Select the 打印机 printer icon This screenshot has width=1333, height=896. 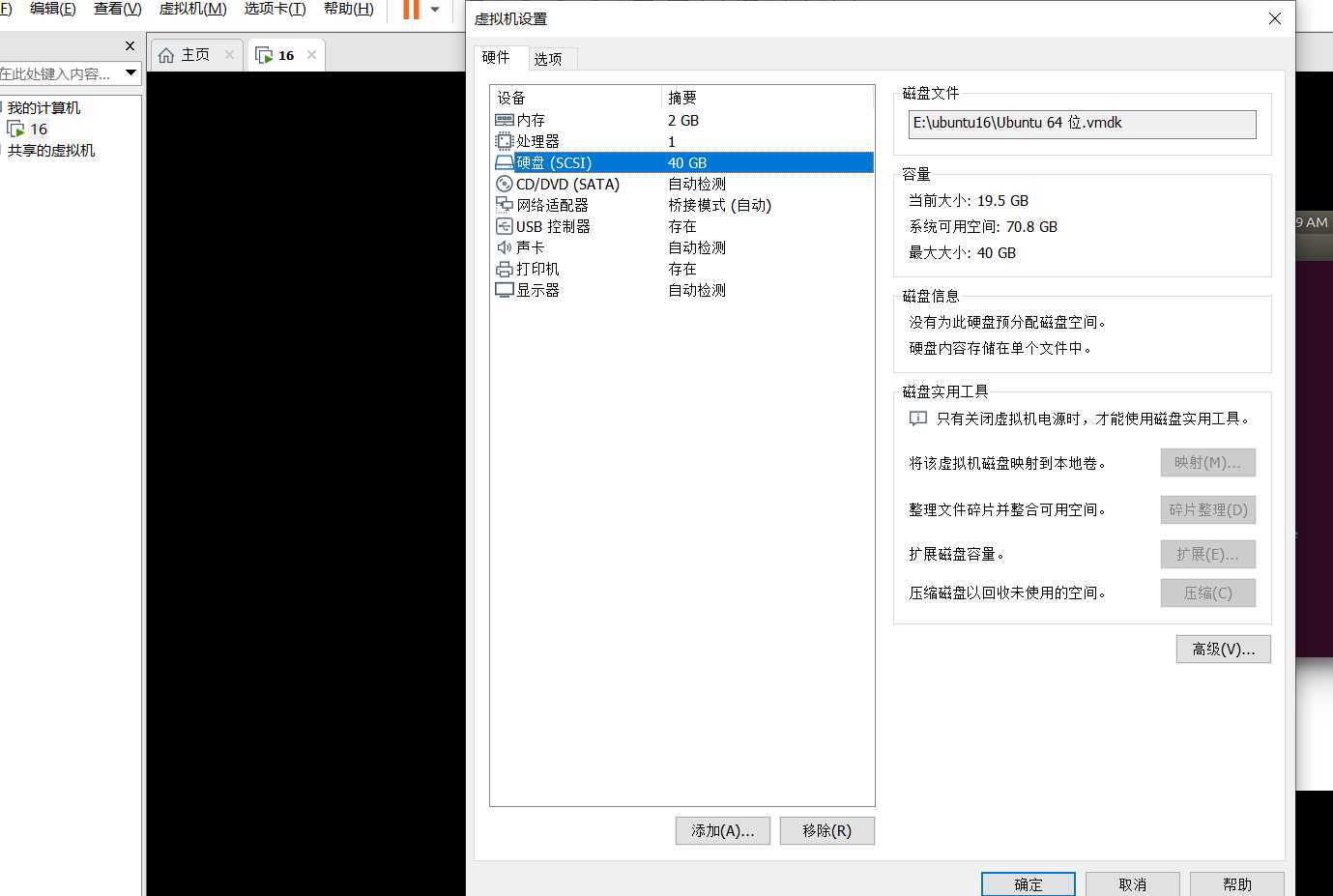(x=504, y=269)
